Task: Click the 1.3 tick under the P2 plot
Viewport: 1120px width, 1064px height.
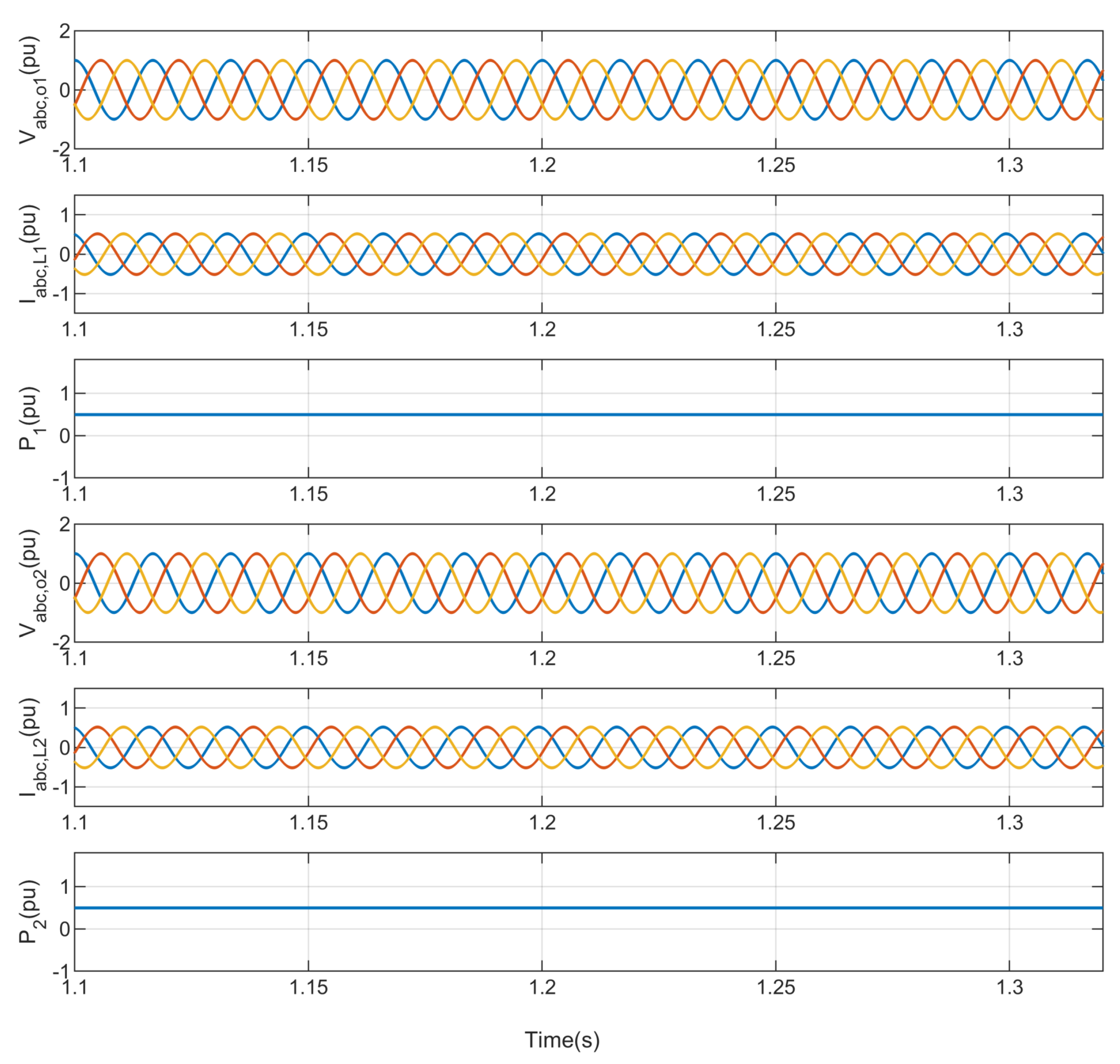Action: [1009, 987]
